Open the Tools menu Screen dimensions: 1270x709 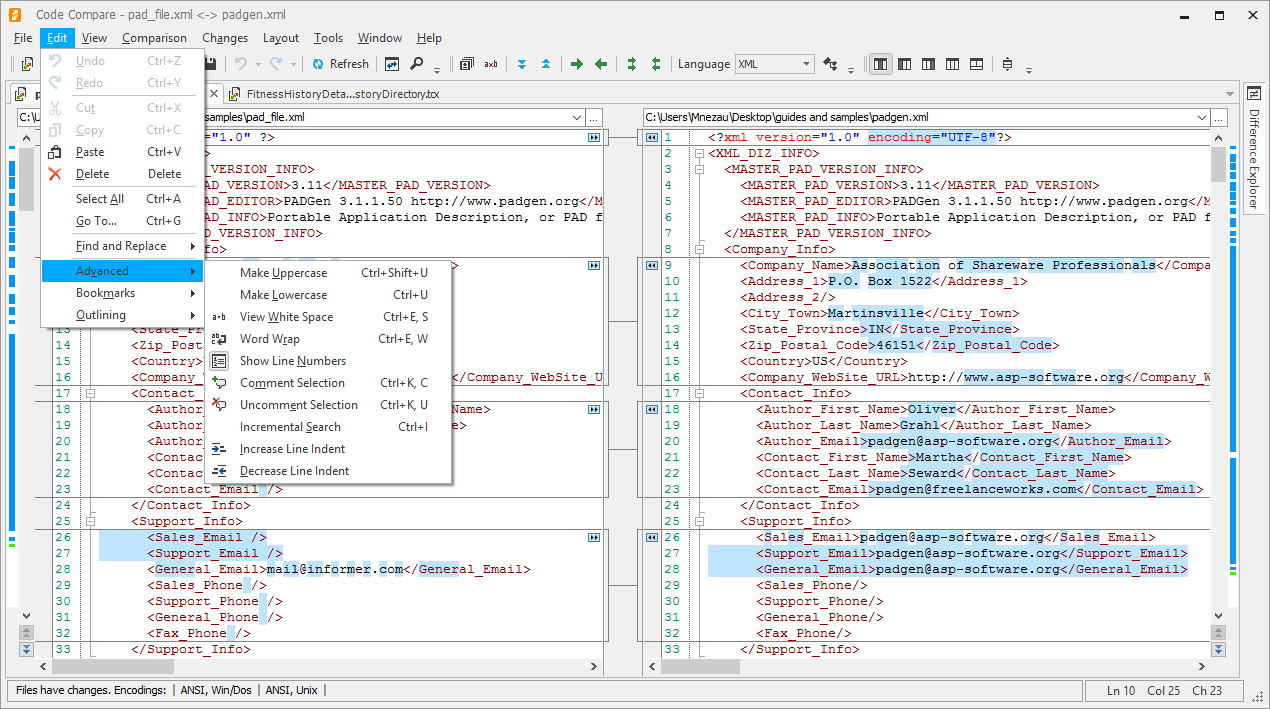(x=328, y=38)
